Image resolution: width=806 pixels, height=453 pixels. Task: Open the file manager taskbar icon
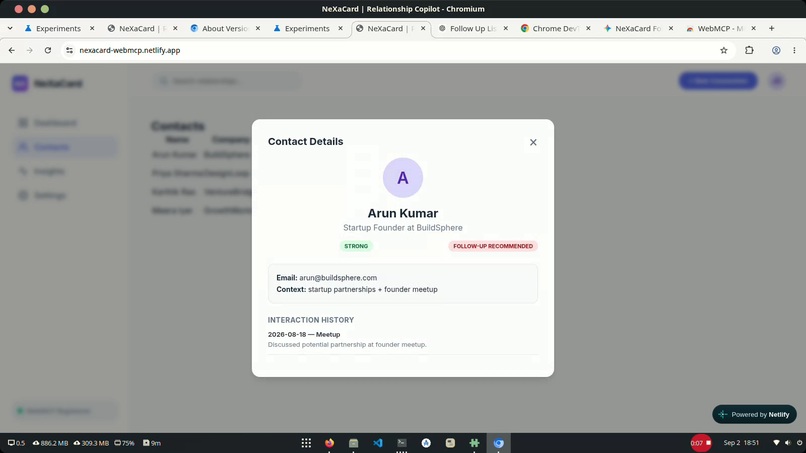click(x=354, y=443)
